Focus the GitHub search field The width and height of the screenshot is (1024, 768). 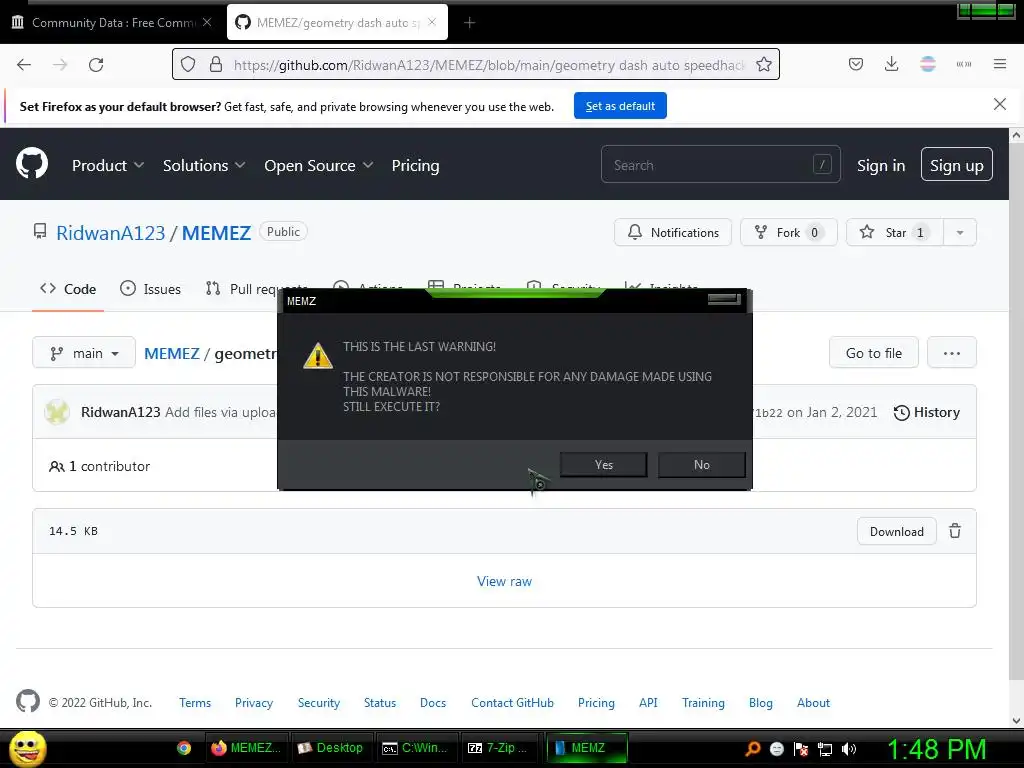click(x=720, y=165)
